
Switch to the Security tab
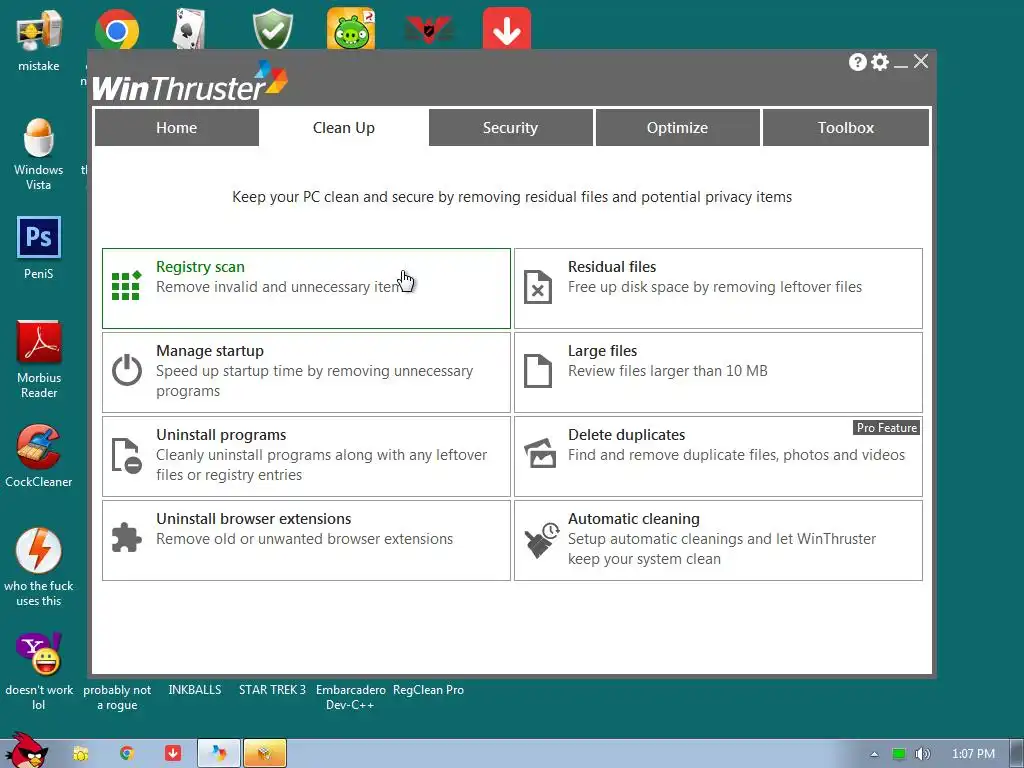point(510,127)
